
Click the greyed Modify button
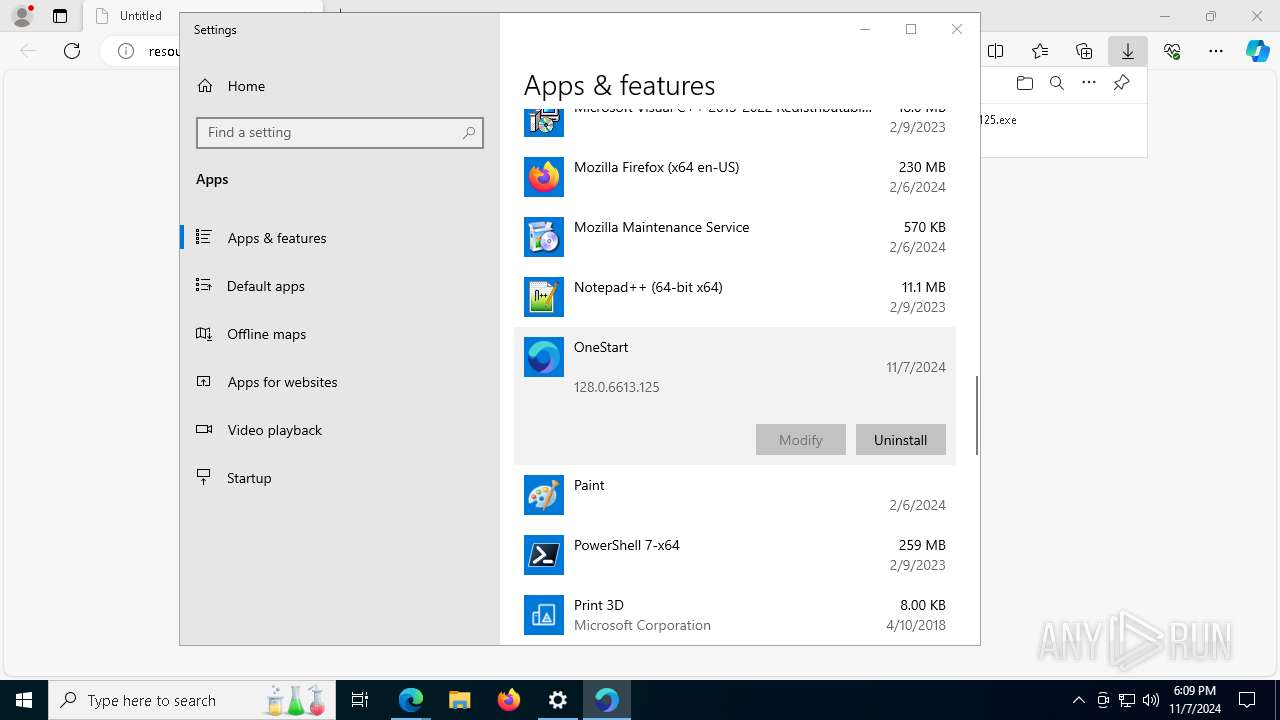tap(800, 440)
